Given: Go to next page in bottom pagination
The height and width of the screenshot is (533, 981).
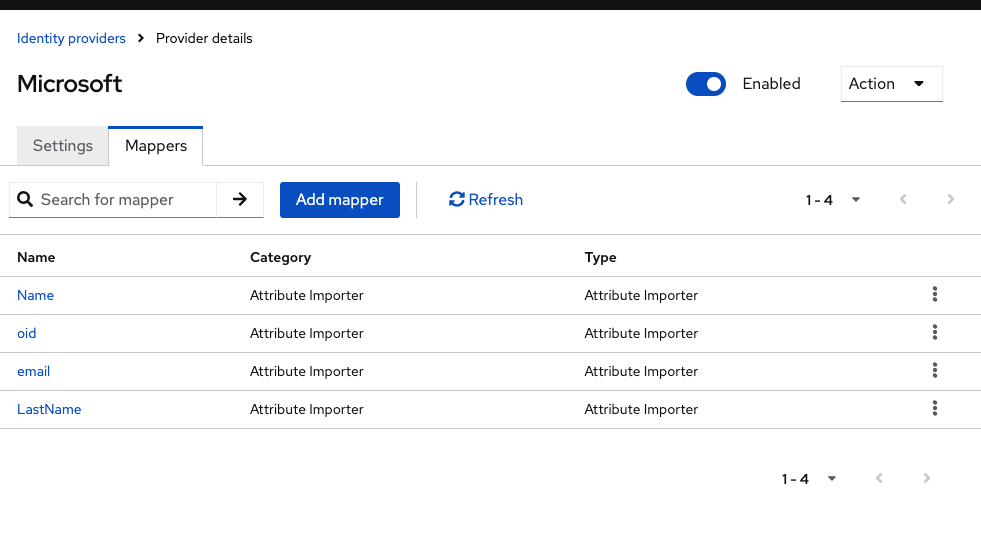Looking at the screenshot, I should click(927, 479).
